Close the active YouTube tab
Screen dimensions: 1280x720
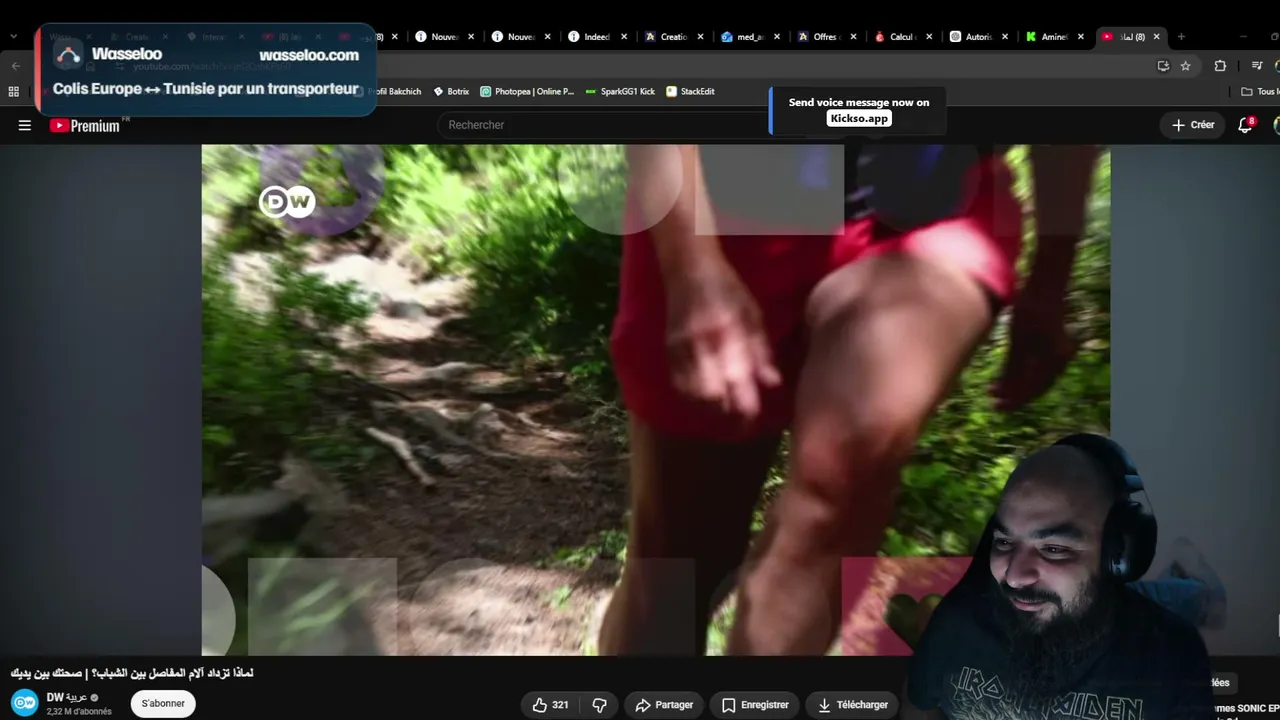tap(1157, 37)
